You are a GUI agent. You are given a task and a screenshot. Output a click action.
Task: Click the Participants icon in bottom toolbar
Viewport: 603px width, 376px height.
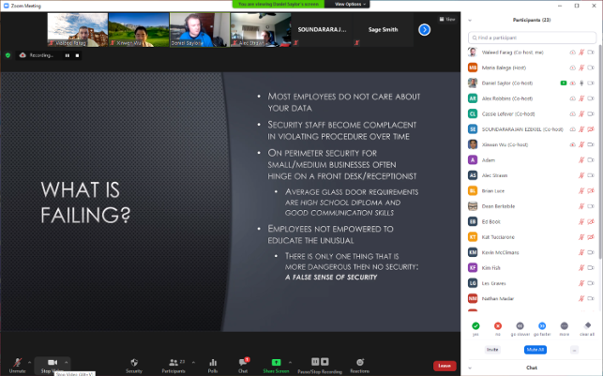click(173, 362)
